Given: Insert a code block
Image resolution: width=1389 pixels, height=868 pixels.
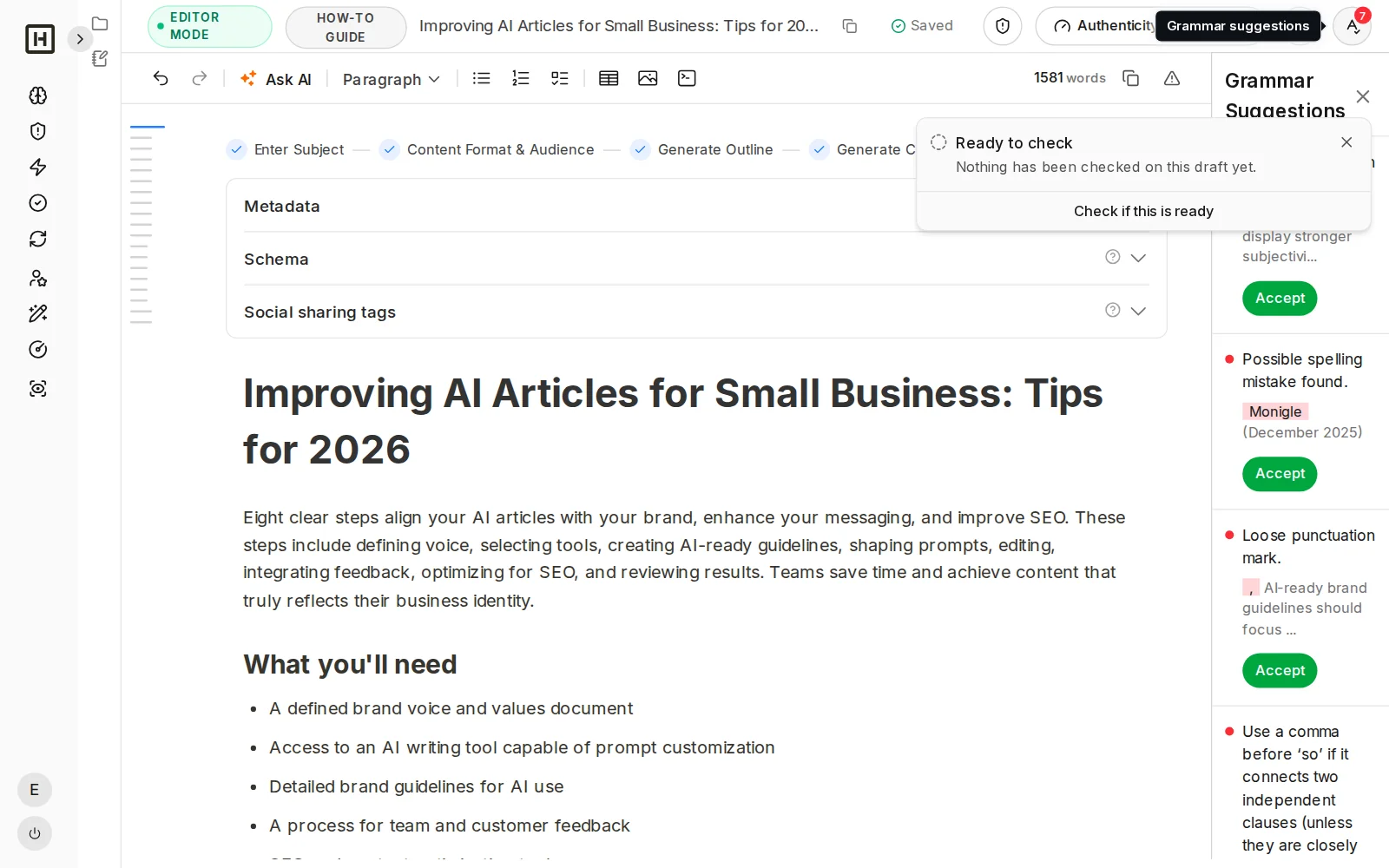Looking at the screenshot, I should click(x=687, y=78).
